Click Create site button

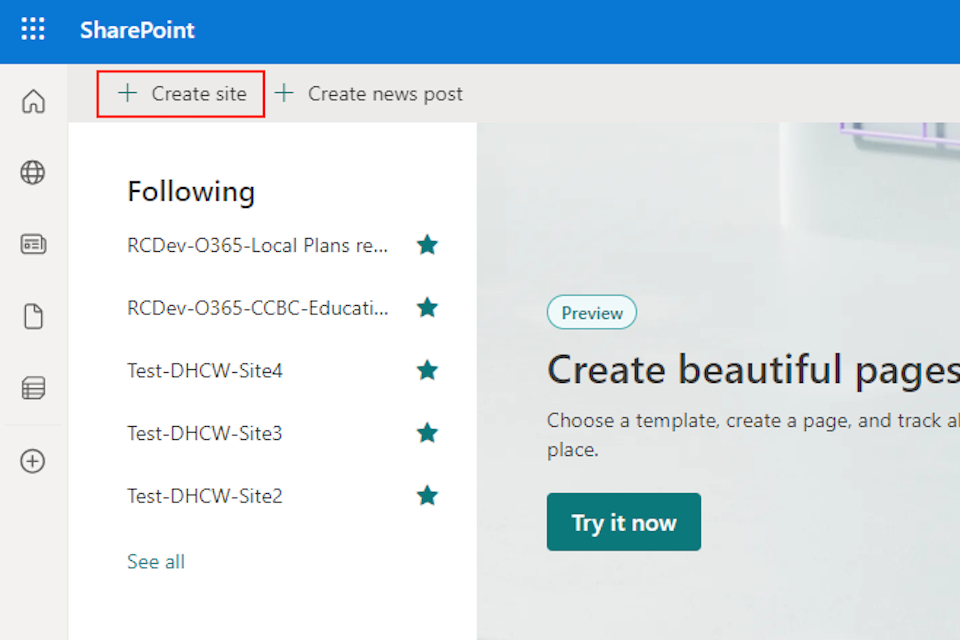pyautogui.click(x=181, y=94)
